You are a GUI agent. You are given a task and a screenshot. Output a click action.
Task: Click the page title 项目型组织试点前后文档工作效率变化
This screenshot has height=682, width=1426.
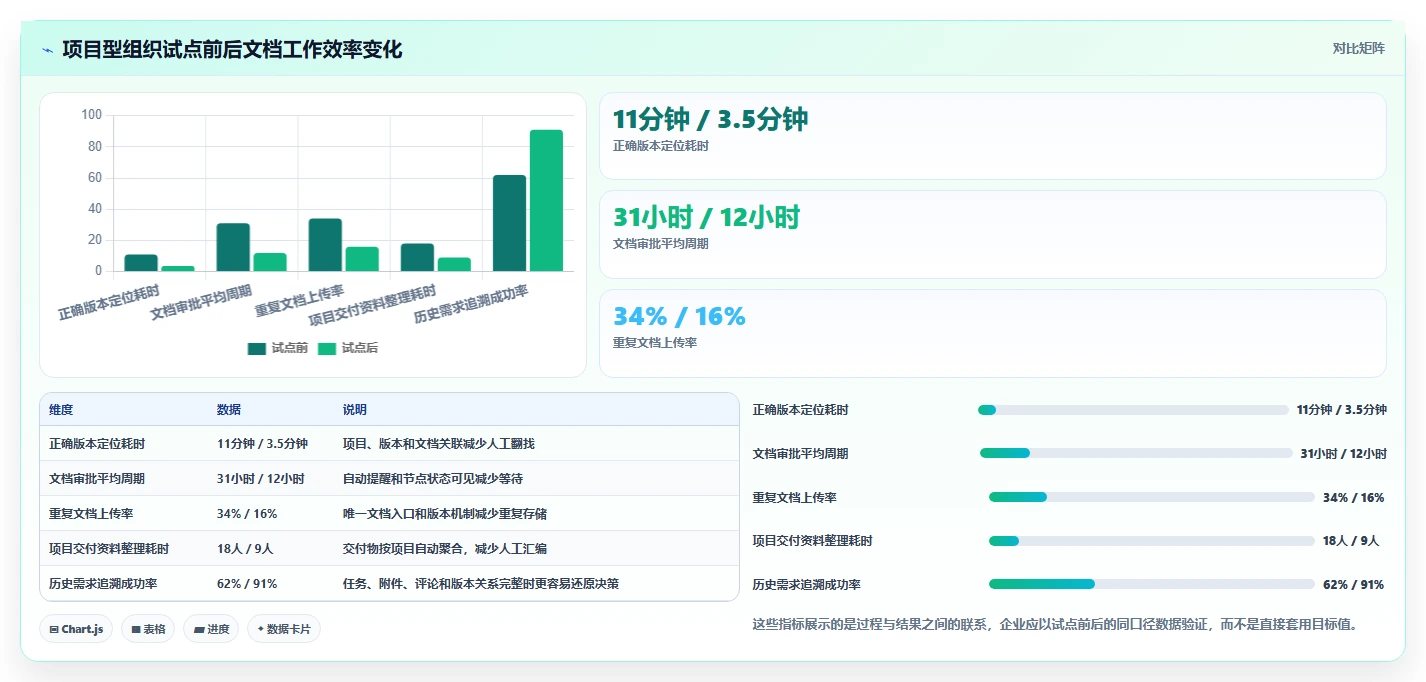click(x=232, y=49)
